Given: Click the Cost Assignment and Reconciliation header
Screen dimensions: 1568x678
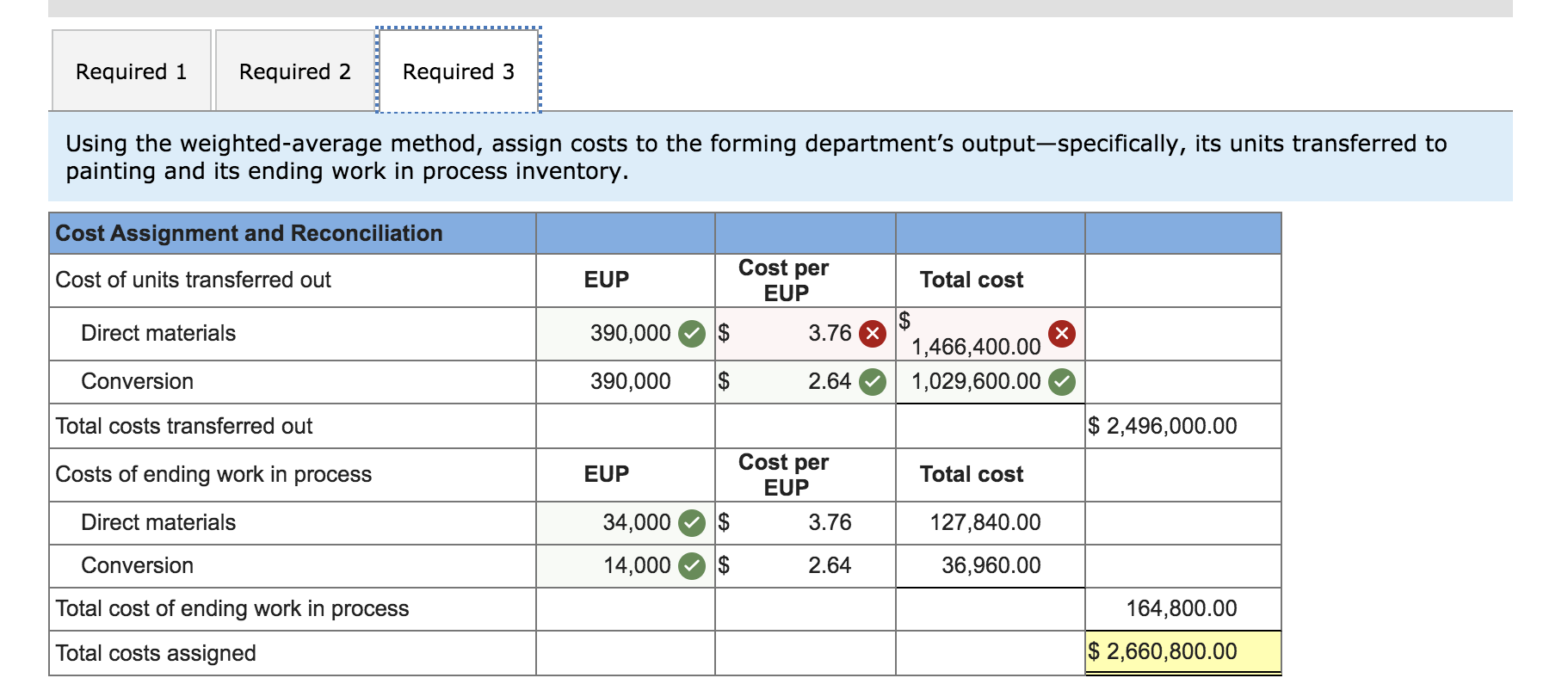Looking at the screenshot, I should (x=249, y=233).
